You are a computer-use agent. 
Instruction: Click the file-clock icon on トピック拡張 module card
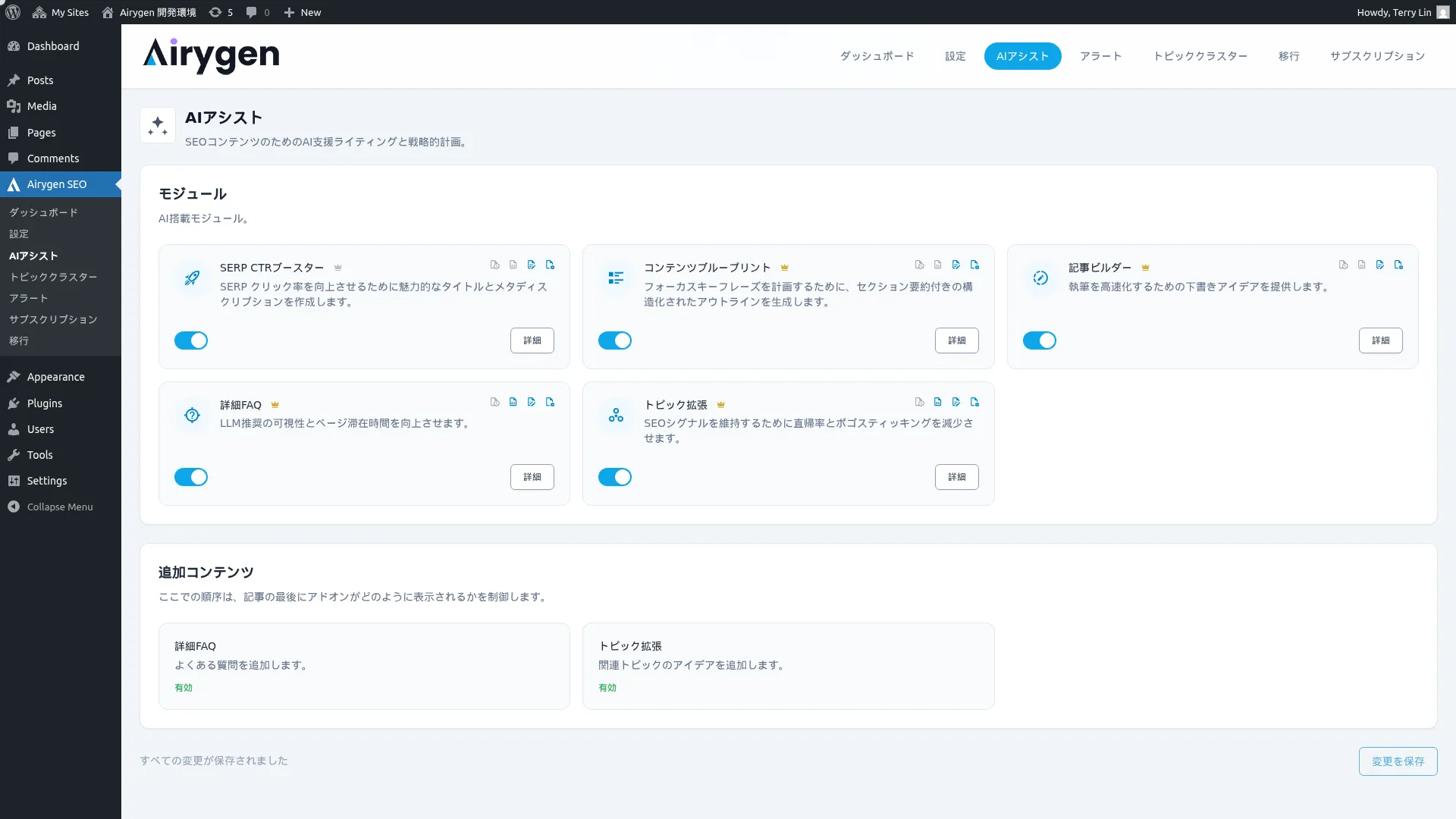[920, 402]
